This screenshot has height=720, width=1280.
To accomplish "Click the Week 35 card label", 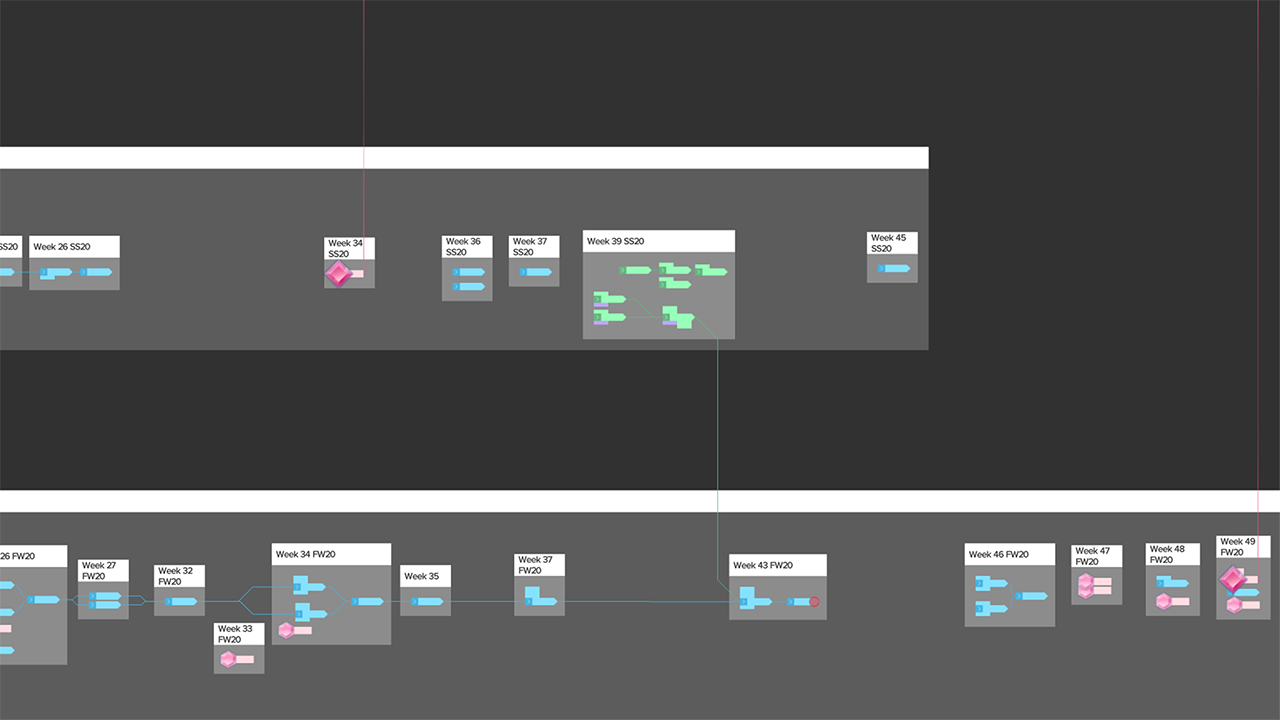I will pyautogui.click(x=420, y=576).
